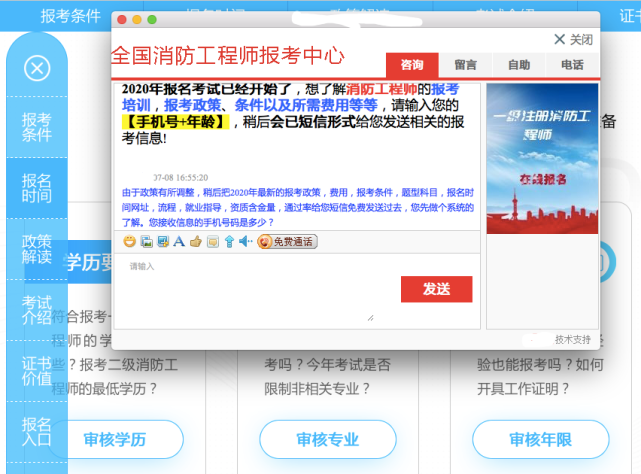Screen dimensions: 641x474
Task: Click the highlighted 【手机号+年龄】 text
Action: [x=176, y=121]
